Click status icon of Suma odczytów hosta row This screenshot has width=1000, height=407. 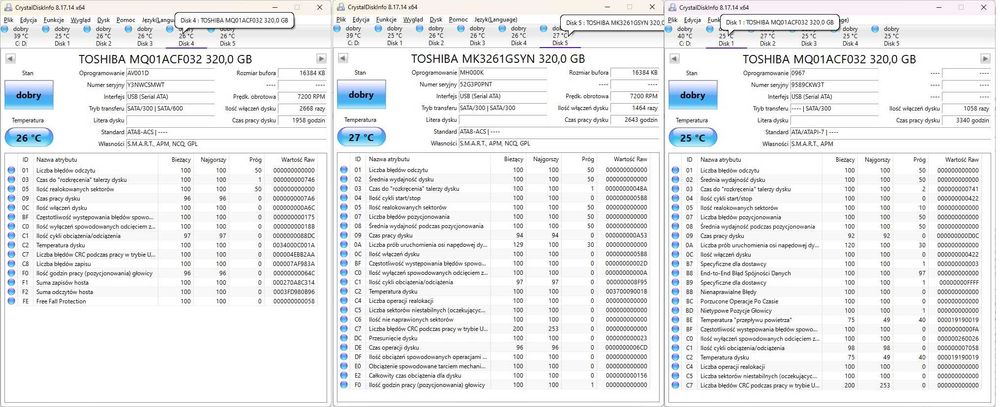11,292
